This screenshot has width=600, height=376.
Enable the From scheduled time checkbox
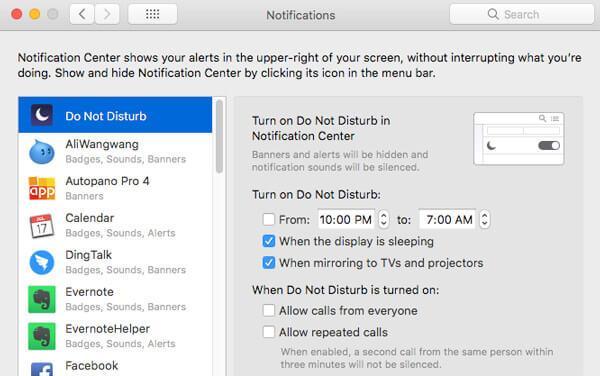point(269,220)
